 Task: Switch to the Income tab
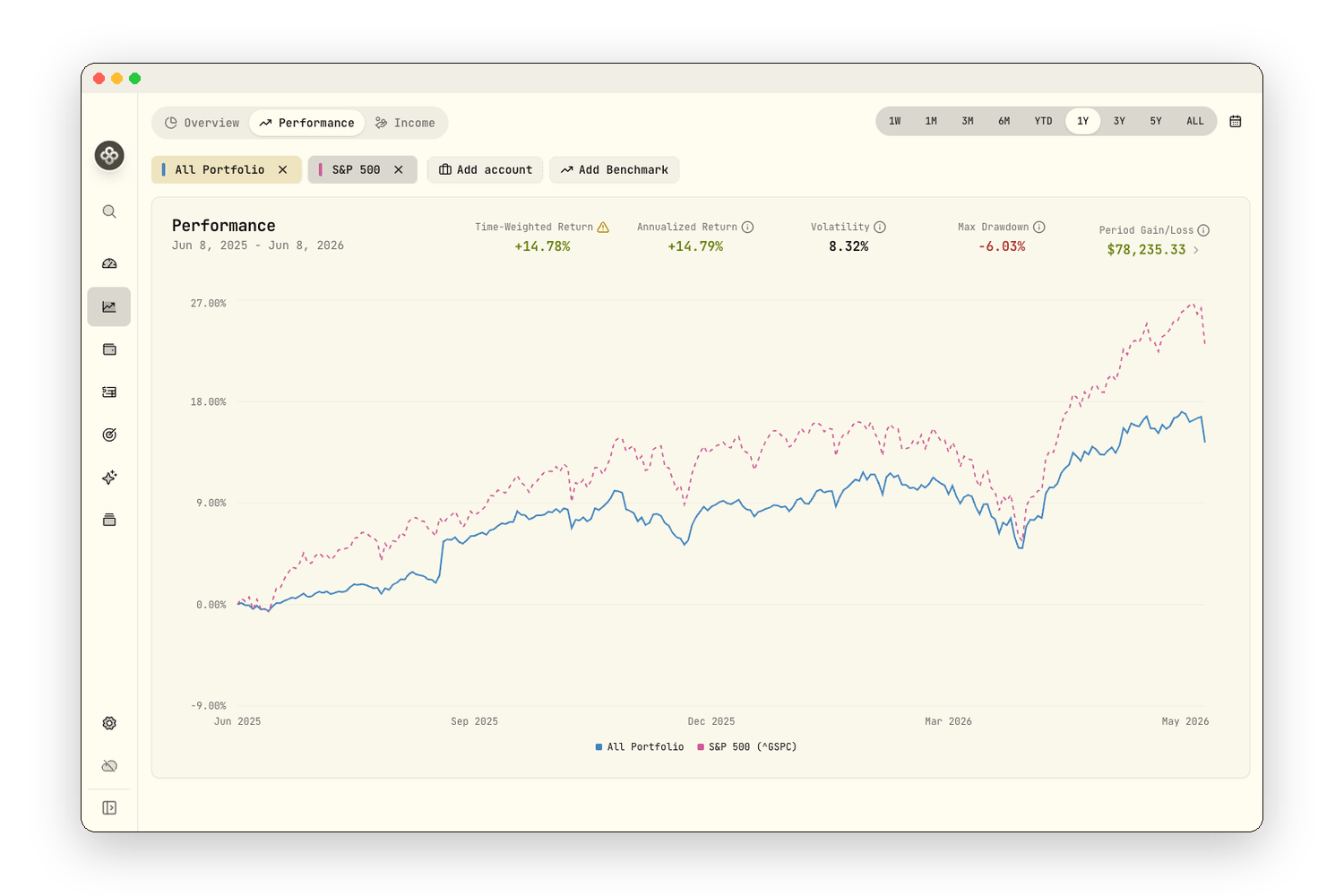(405, 123)
